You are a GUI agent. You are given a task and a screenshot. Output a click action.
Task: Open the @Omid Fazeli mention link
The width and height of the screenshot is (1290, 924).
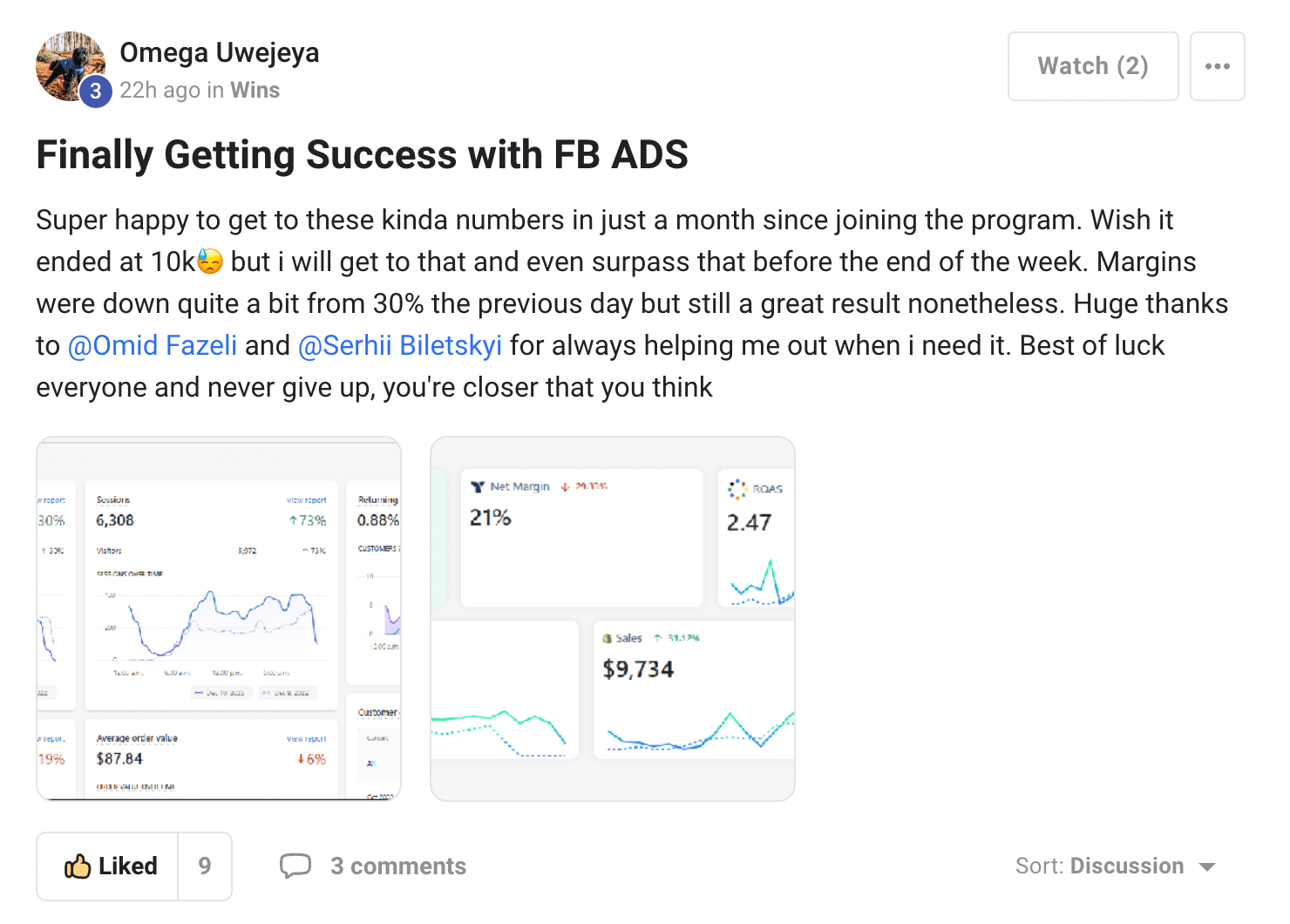click(x=153, y=345)
